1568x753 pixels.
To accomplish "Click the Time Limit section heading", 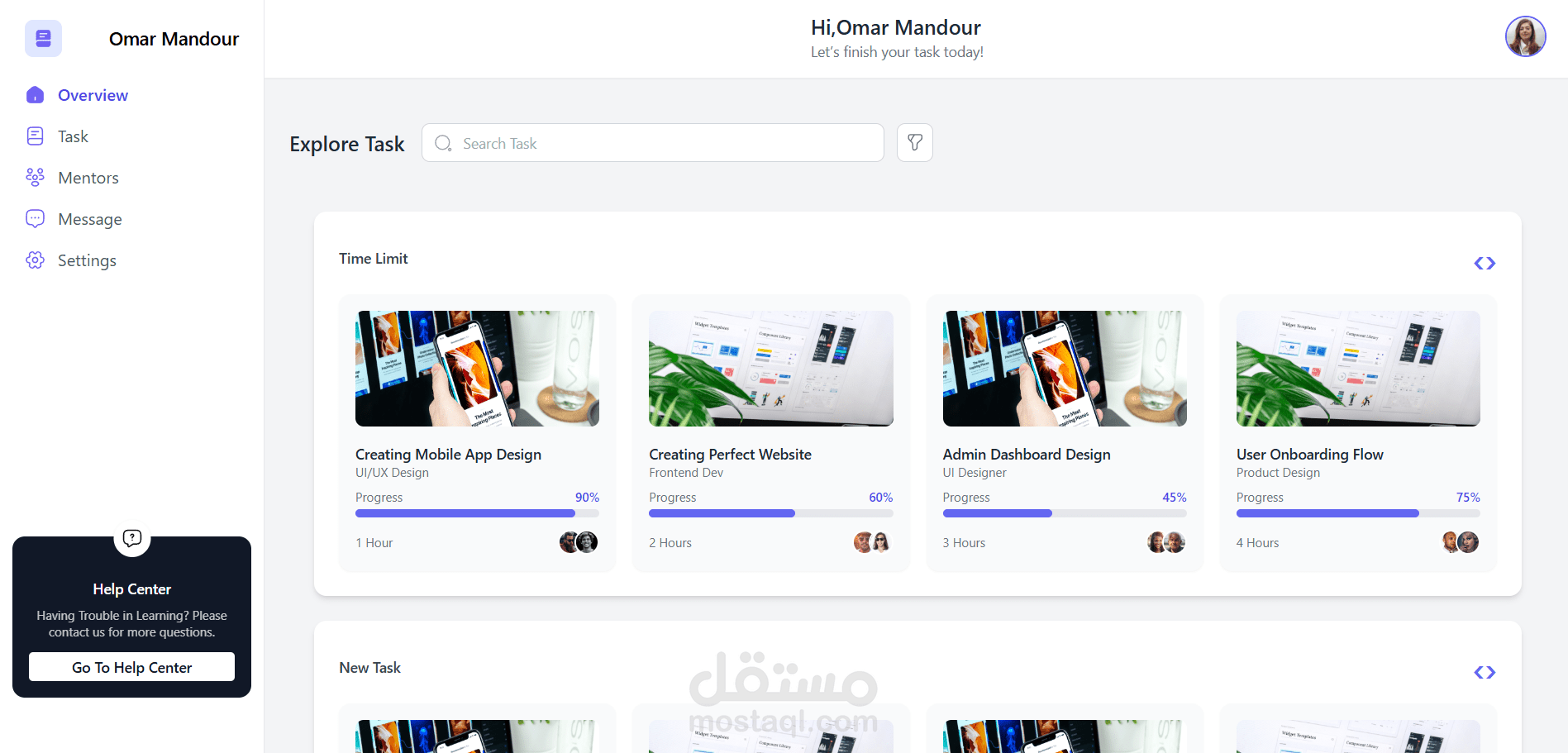I will pyautogui.click(x=374, y=259).
